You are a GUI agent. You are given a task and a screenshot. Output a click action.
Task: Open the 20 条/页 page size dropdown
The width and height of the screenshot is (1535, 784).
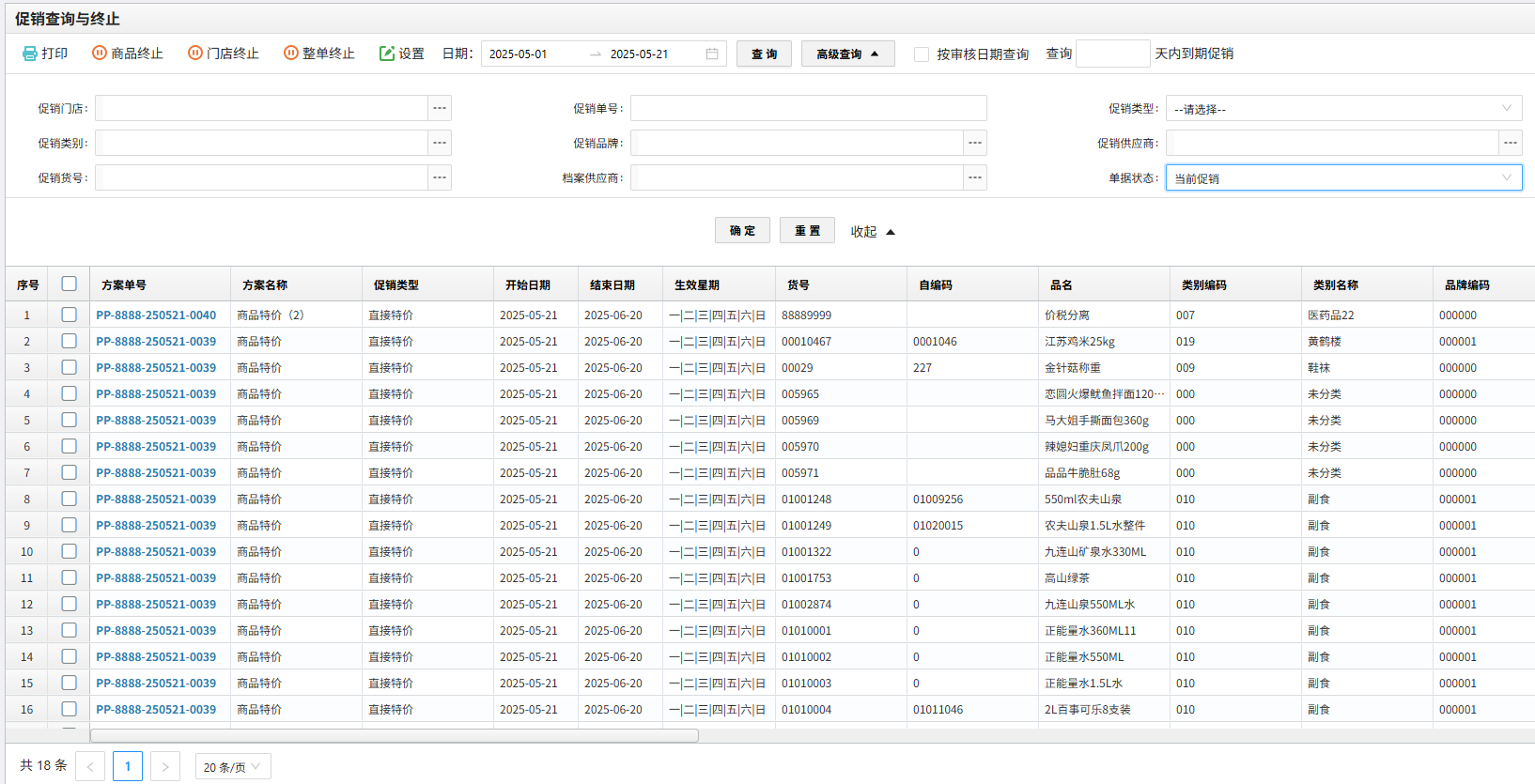pyautogui.click(x=232, y=767)
